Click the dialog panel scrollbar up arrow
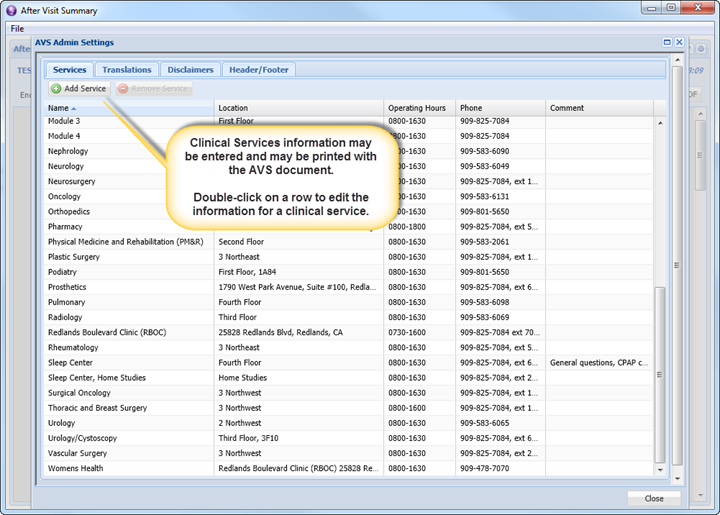This screenshot has height=515, width=720. click(x=677, y=60)
